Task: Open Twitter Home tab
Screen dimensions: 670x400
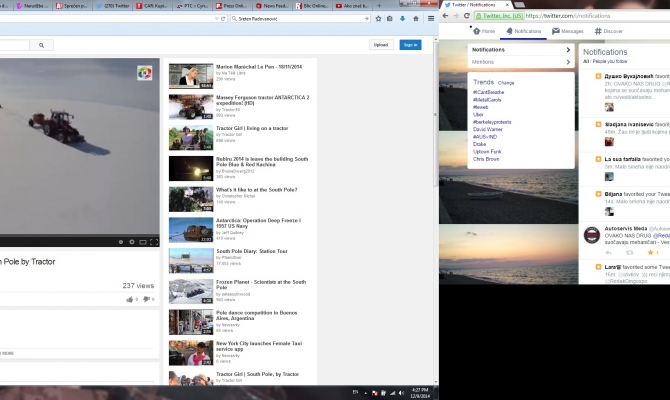Action: pos(485,31)
